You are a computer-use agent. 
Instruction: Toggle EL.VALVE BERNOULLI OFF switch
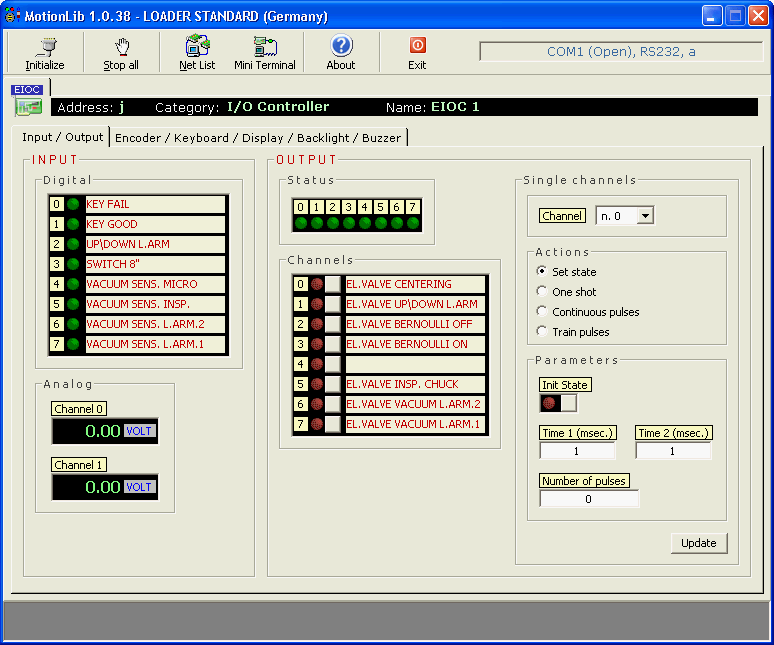(x=333, y=324)
